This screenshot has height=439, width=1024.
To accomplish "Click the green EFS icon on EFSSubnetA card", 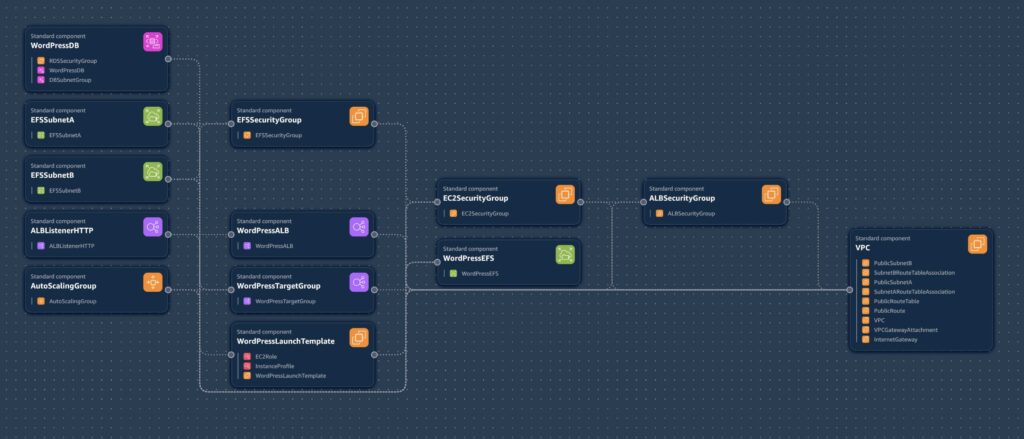I will click(152, 116).
